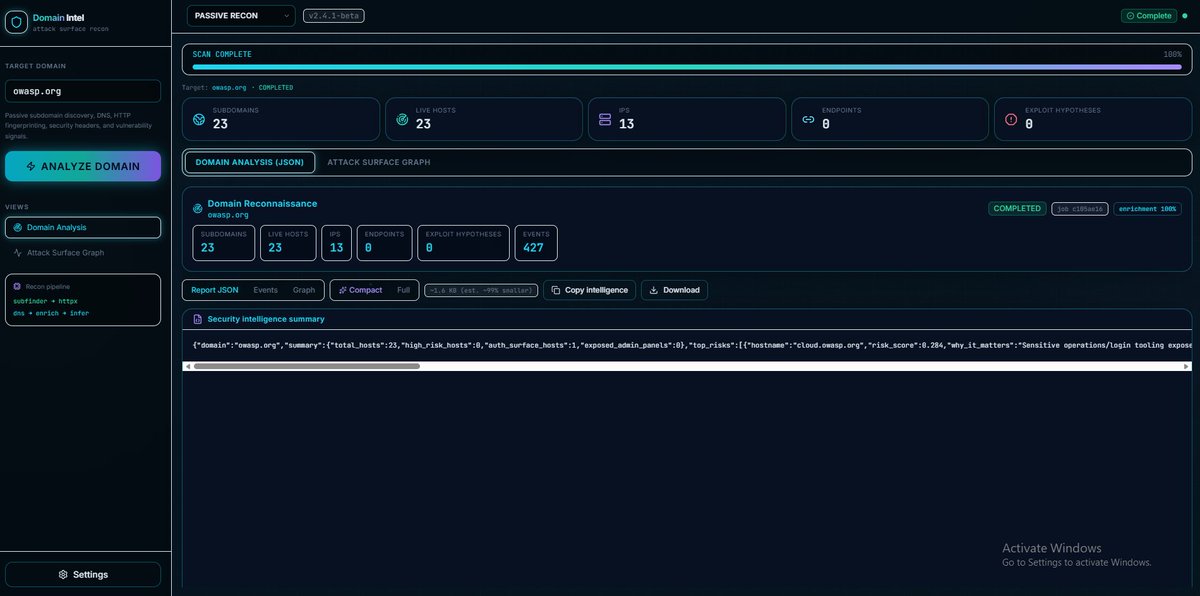The image size is (1200, 596).
Task: Click the owasp.org link under Domain Reconnaissance
Action: 228,215
